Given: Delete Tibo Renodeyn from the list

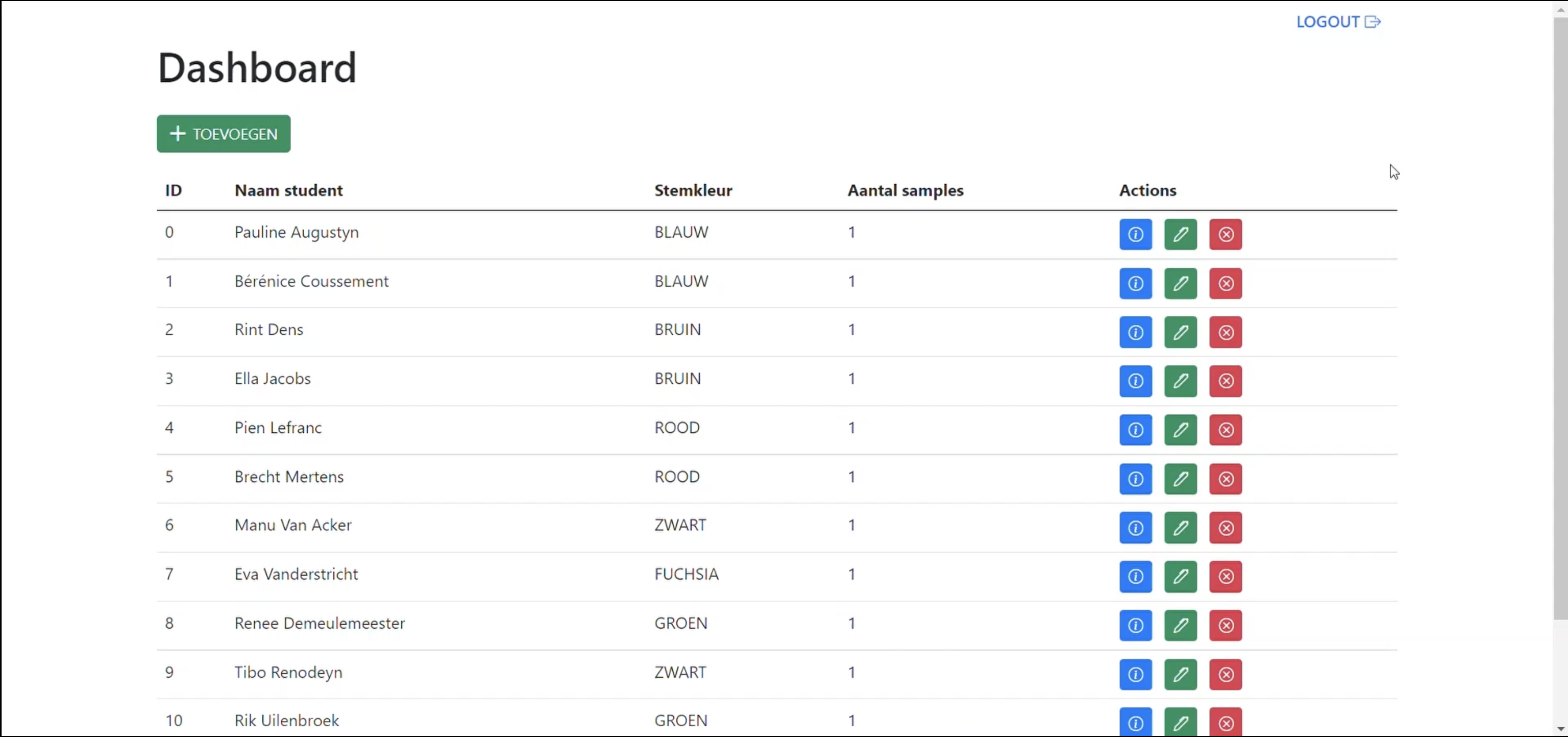Looking at the screenshot, I should [x=1226, y=674].
